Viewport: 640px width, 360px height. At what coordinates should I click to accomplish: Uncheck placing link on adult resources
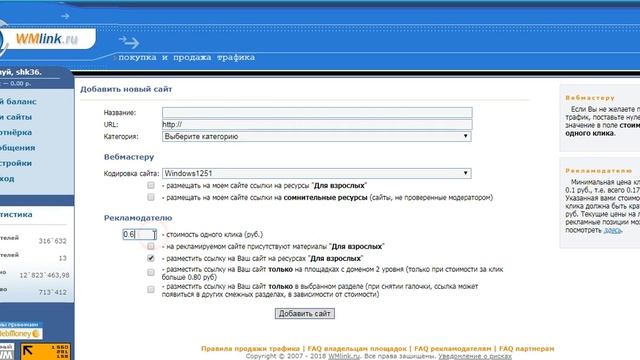[151, 258]
